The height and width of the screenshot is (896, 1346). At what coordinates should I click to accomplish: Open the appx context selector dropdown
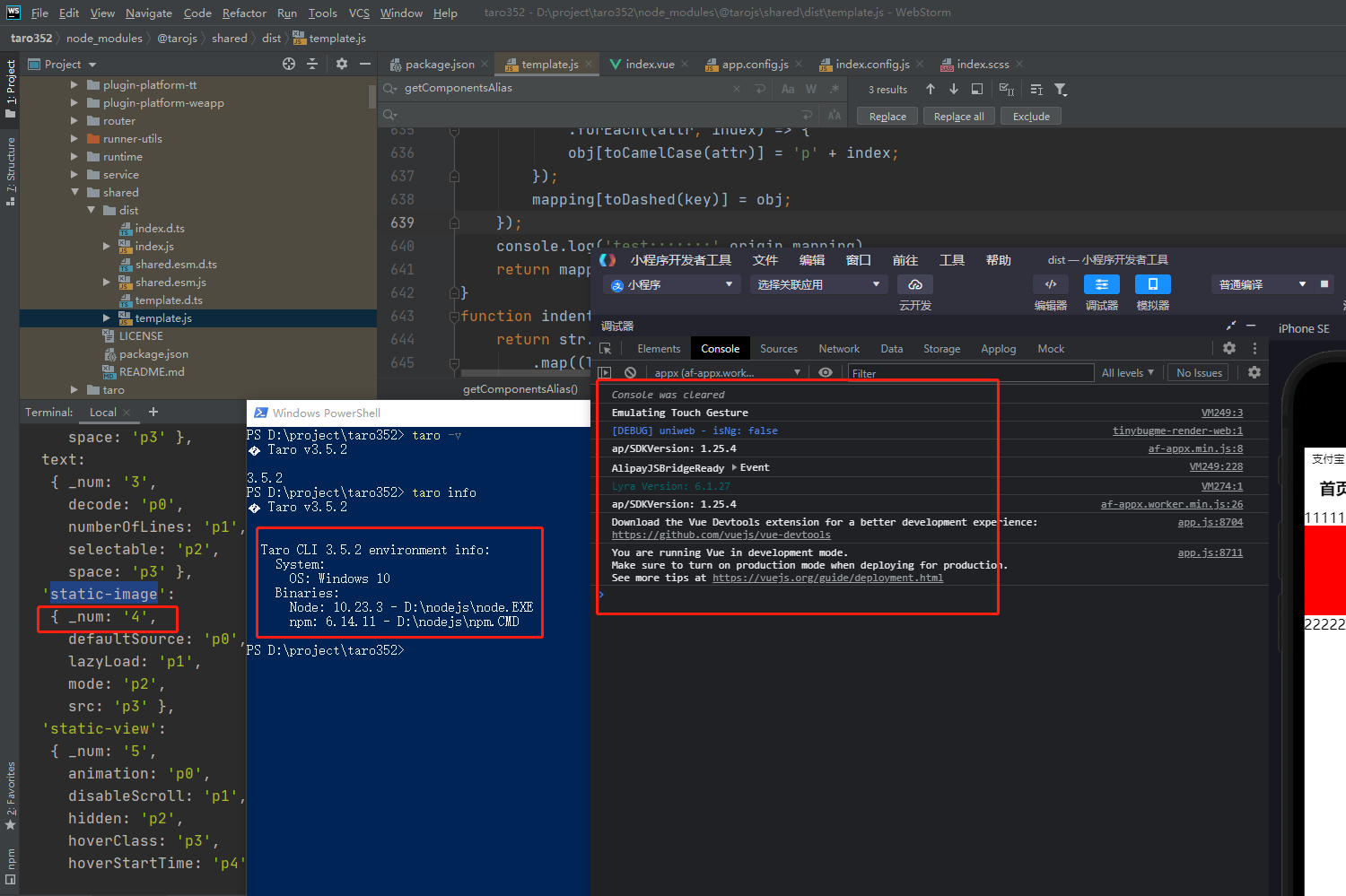pyautogui.click(x=727, y=372)
